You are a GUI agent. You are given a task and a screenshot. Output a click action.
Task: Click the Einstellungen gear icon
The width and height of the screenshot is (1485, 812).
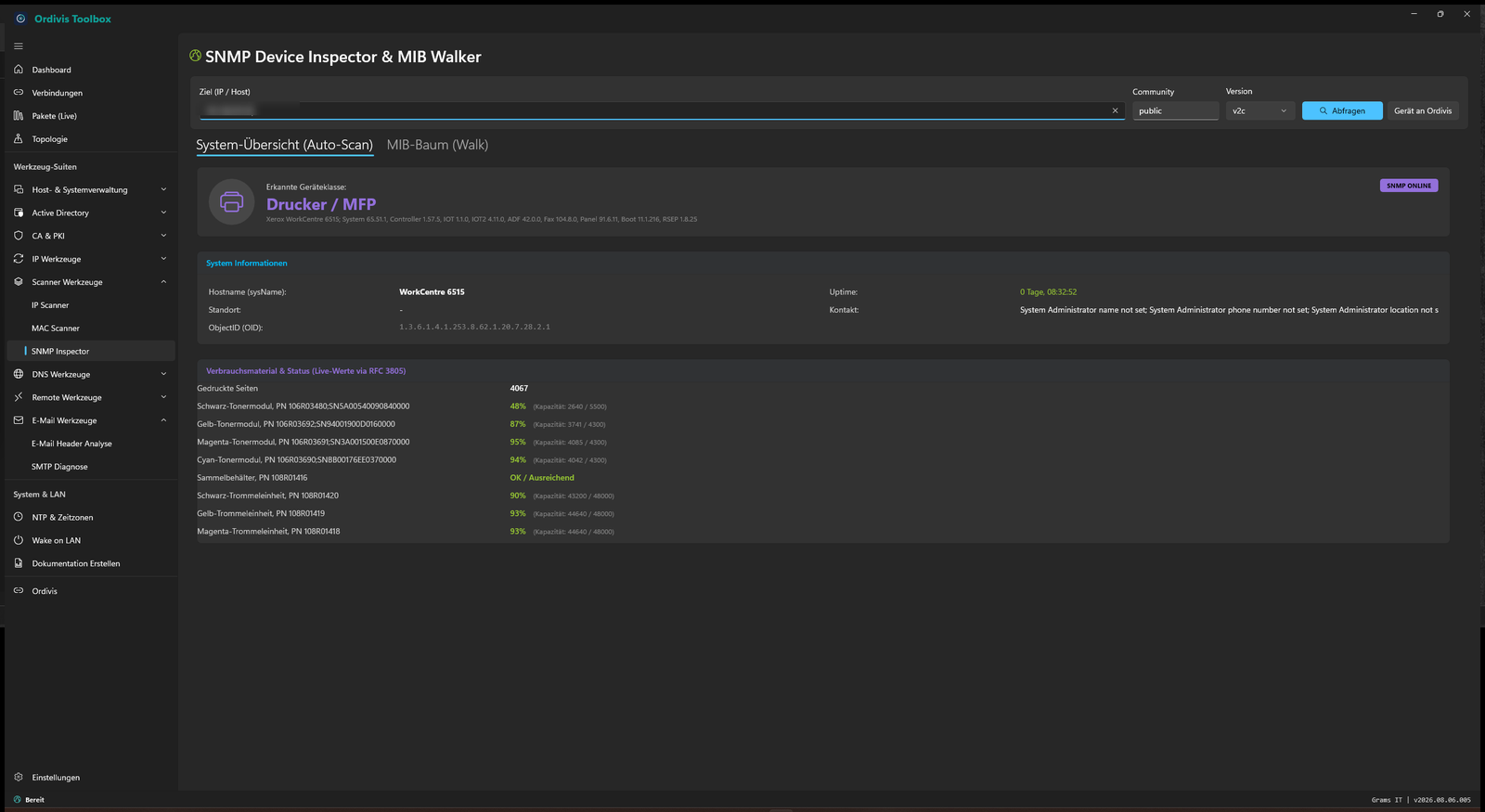(19, 778)
